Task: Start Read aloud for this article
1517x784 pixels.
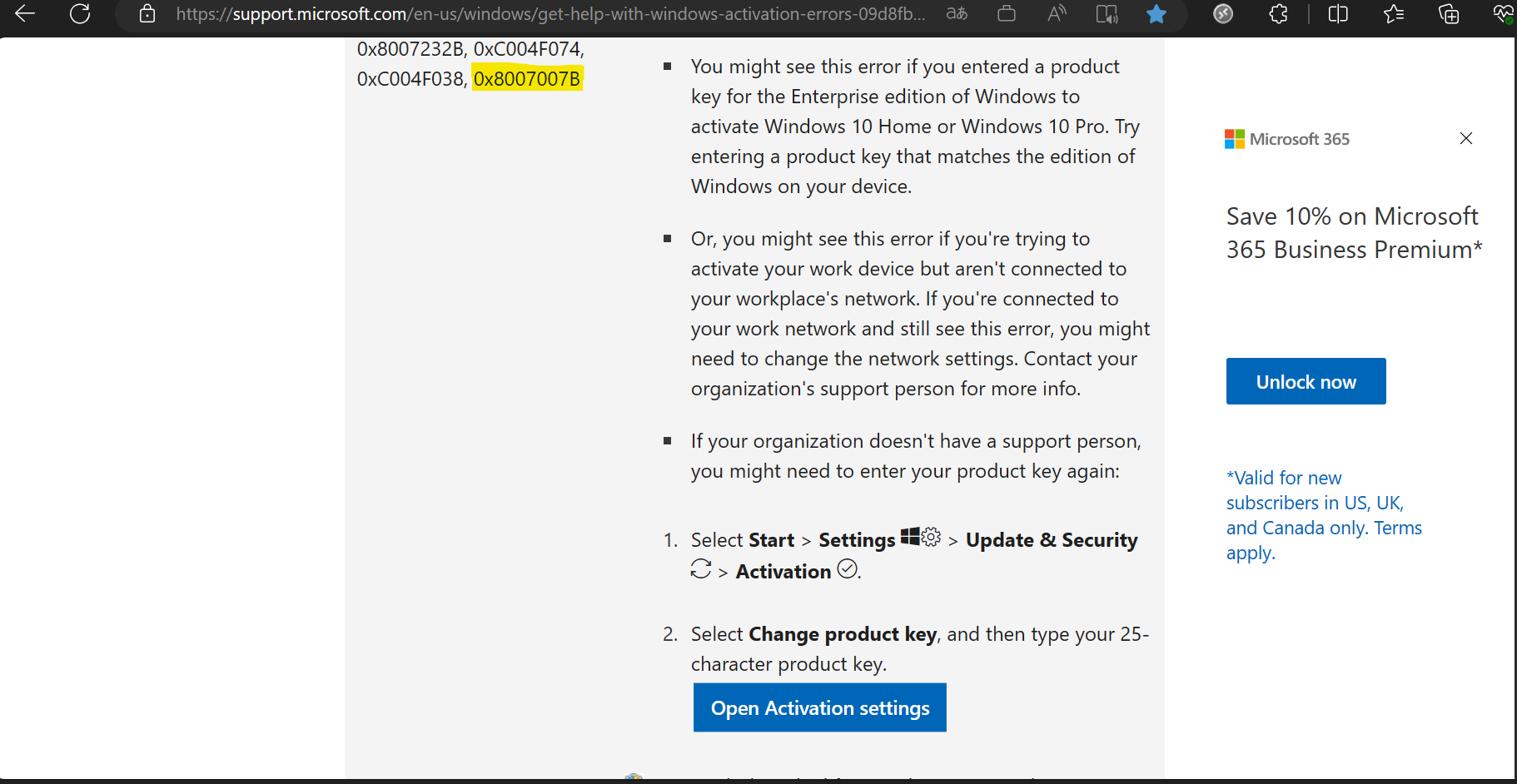Action: click(1056, 14)
